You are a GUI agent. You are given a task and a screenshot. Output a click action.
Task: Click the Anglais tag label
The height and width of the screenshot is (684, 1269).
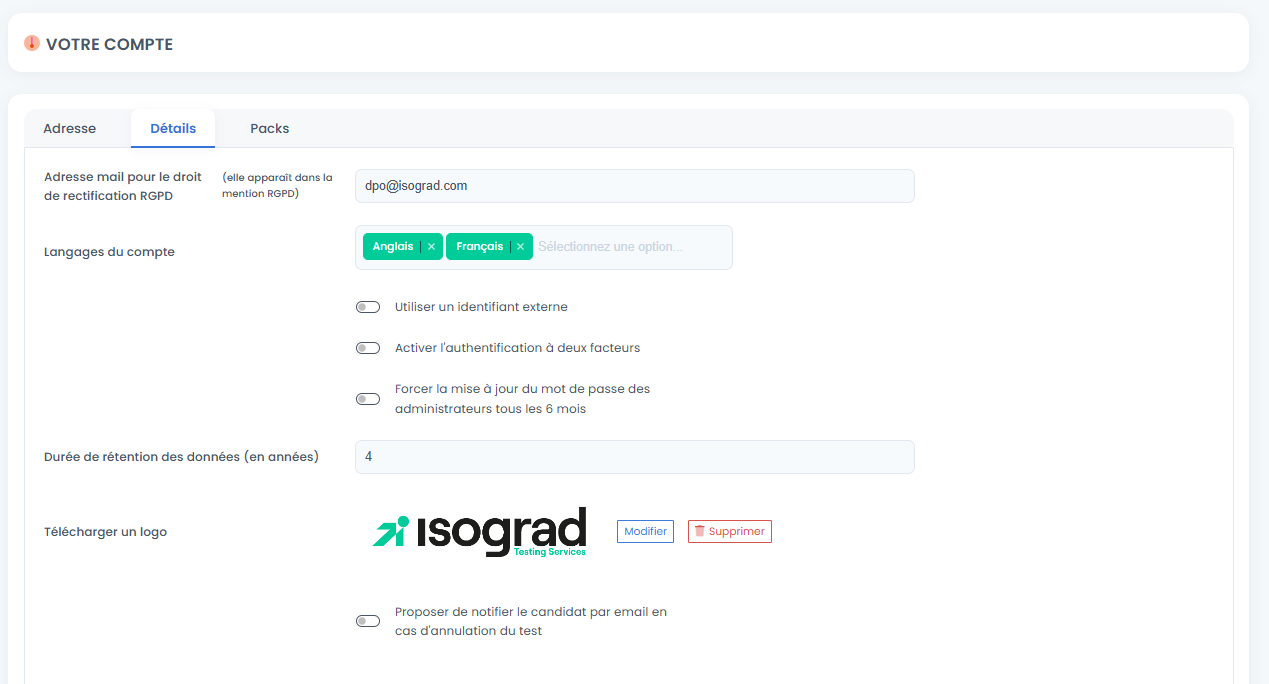(393, 247)
